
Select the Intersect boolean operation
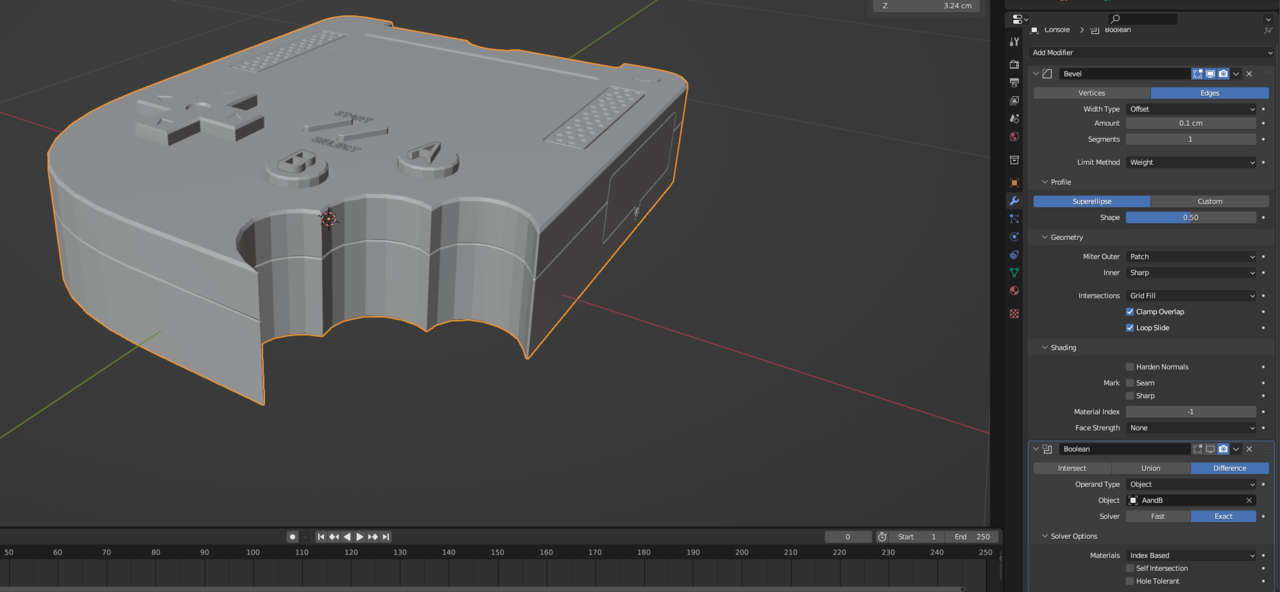pyautogui.click(x=1072, y=468)
